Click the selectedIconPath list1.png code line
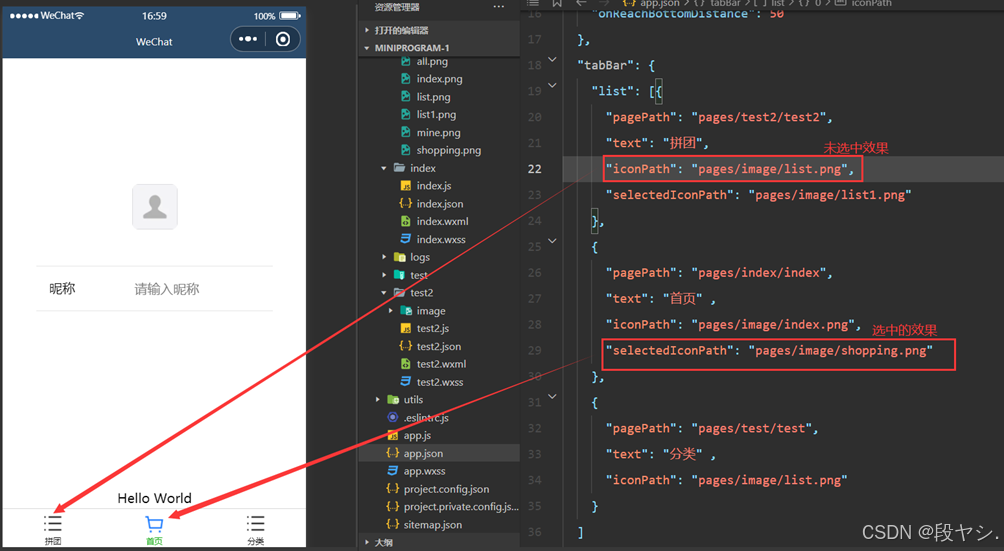The height and width of the screenshot is (551, 1004). pos(759,195)
